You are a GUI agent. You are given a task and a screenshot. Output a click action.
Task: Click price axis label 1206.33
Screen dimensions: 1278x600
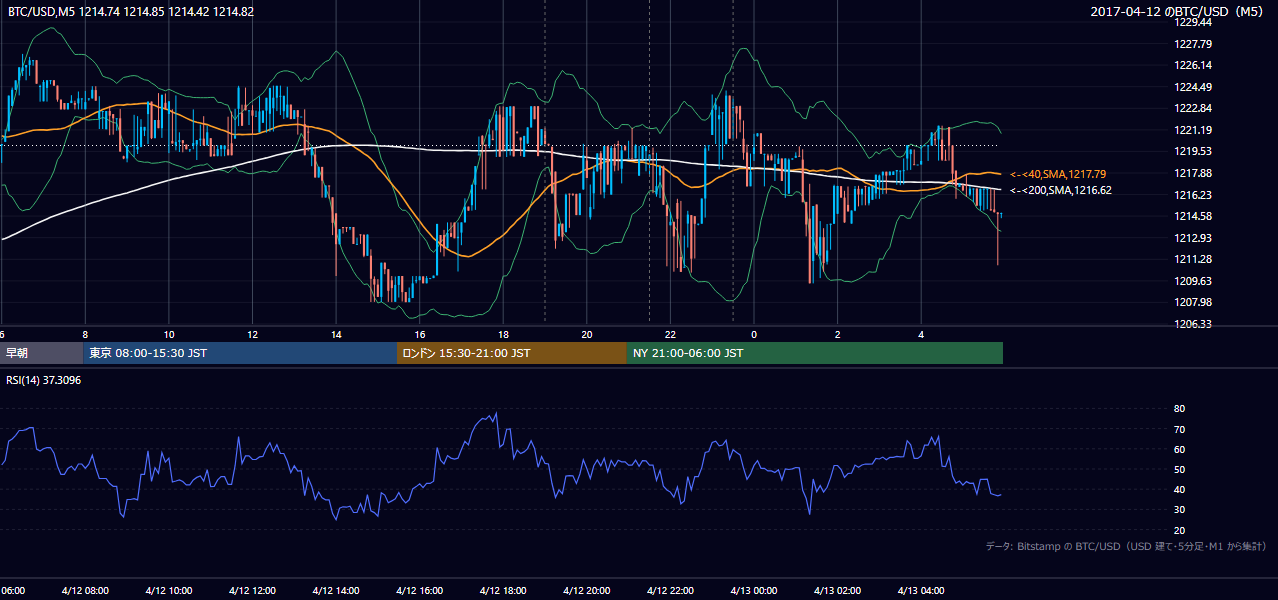tap(1194, 324)
